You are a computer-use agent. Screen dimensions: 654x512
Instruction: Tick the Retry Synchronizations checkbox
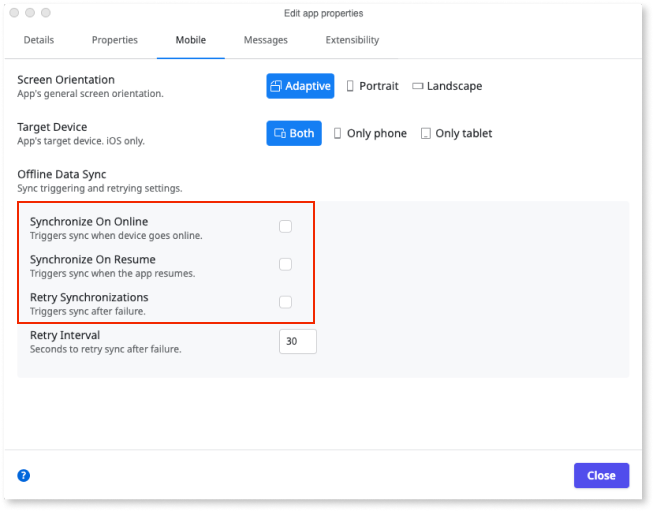(x=285, y=302)
